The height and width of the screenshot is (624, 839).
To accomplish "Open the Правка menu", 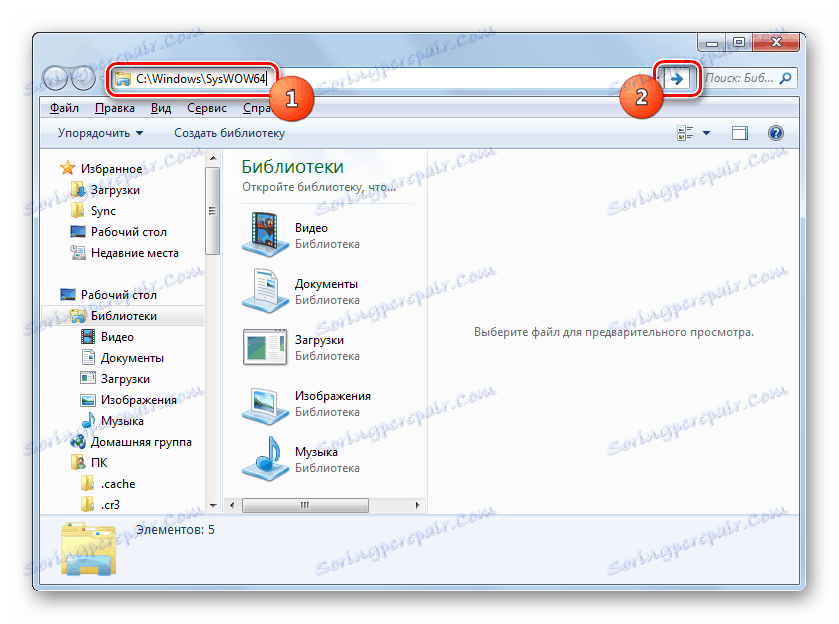I will (115, 108).
